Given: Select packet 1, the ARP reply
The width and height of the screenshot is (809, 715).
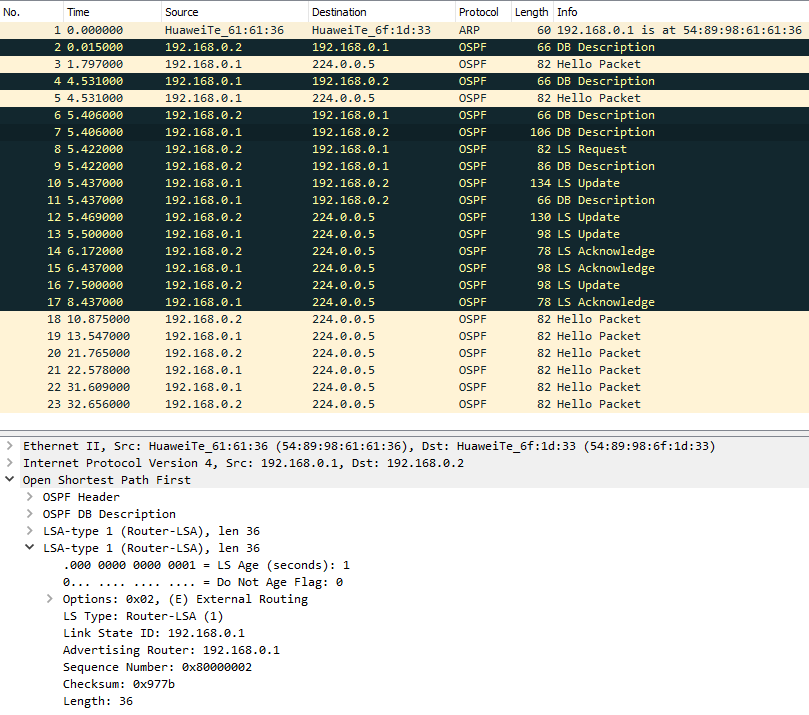Looking at the screenshot, I should (404, 30).
